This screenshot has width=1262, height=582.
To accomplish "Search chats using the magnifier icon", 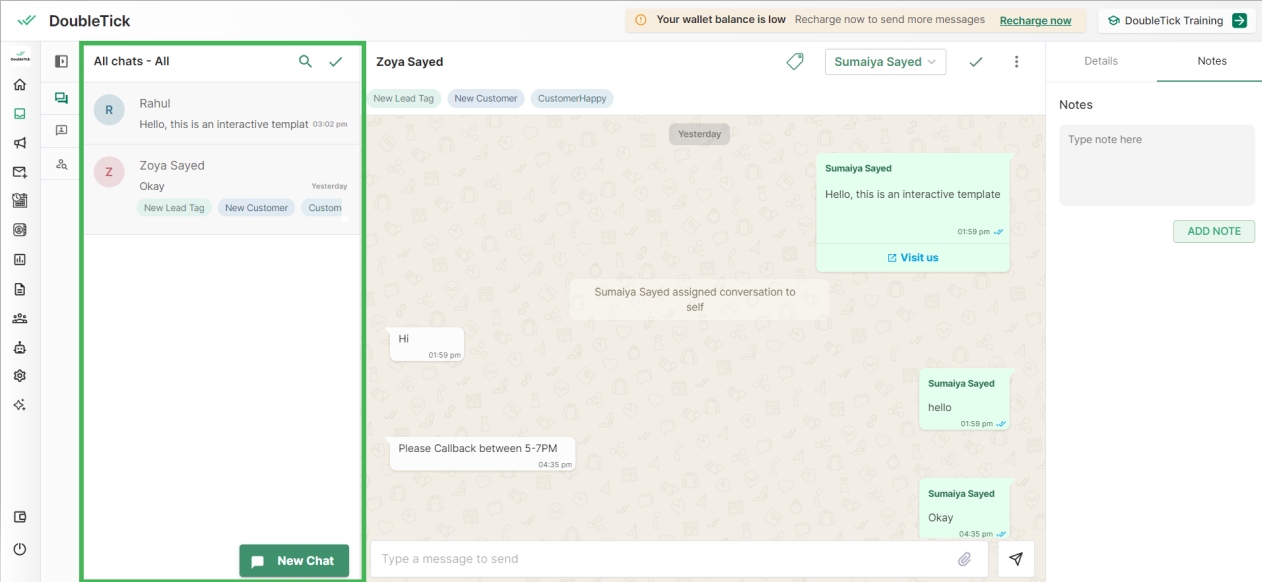I will (x=305, y=62).
